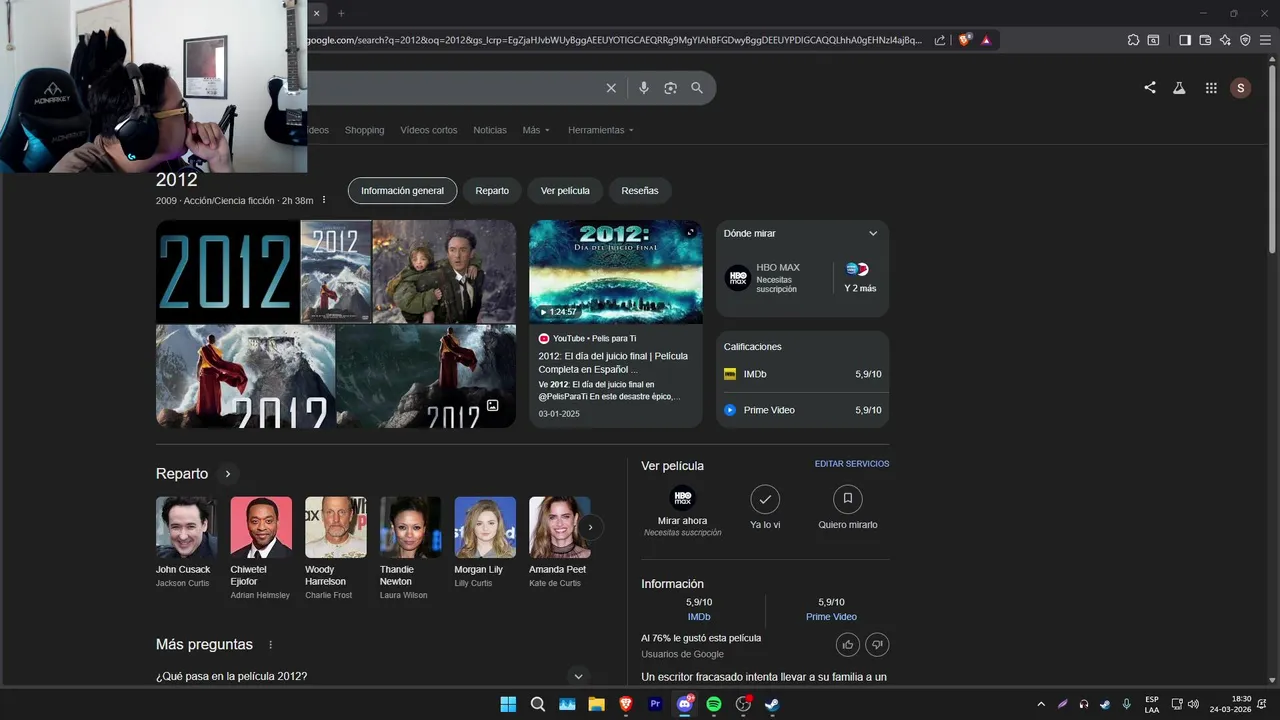Launch Premiere Pro from the taskbar
Viewport: 1280px width, 720px height.
tap(655, 704)
